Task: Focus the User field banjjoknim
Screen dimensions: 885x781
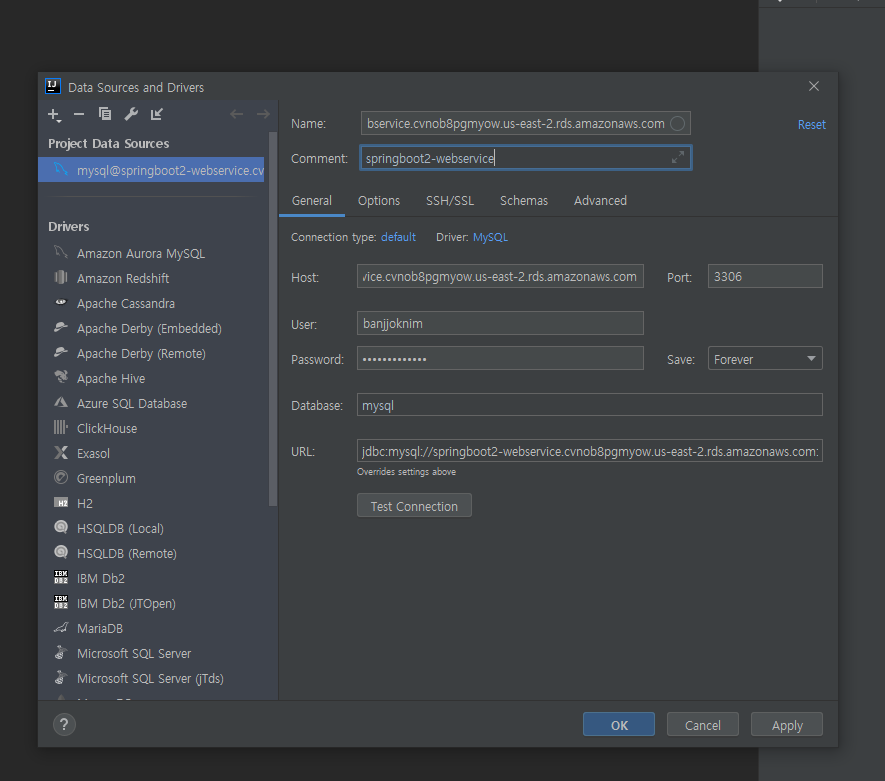Action: [x=500, y=323]
